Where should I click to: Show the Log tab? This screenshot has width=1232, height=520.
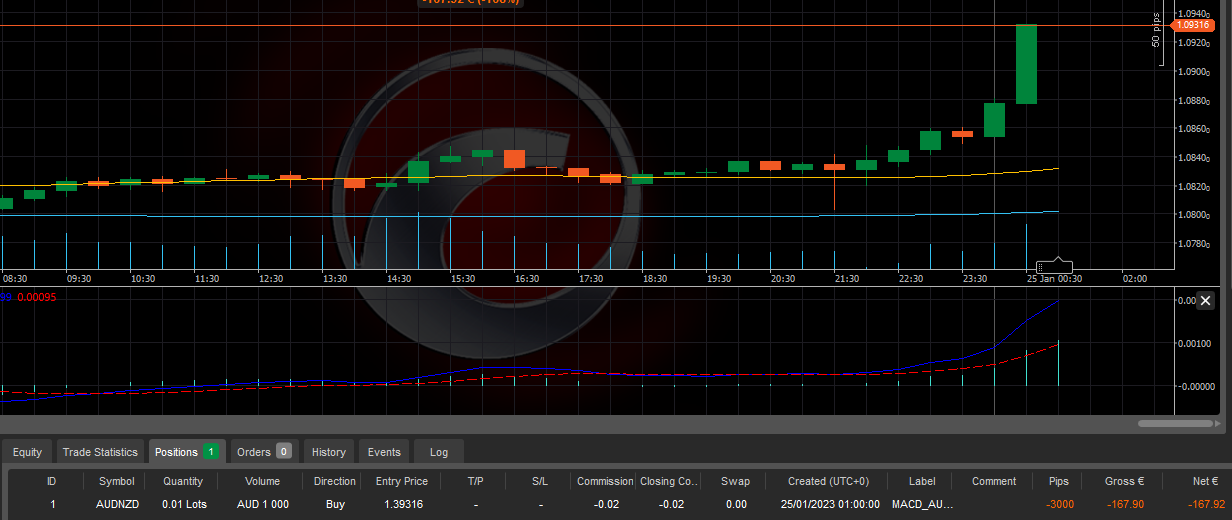coord(438,452)
